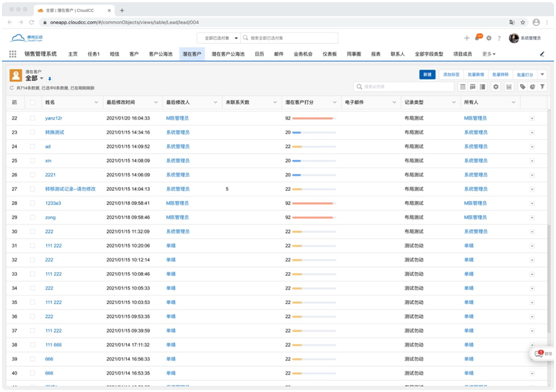Click the tag icon in list toolbar
Image resolution: width=556 pixels, height=392 pixels.
click(522, 87)
